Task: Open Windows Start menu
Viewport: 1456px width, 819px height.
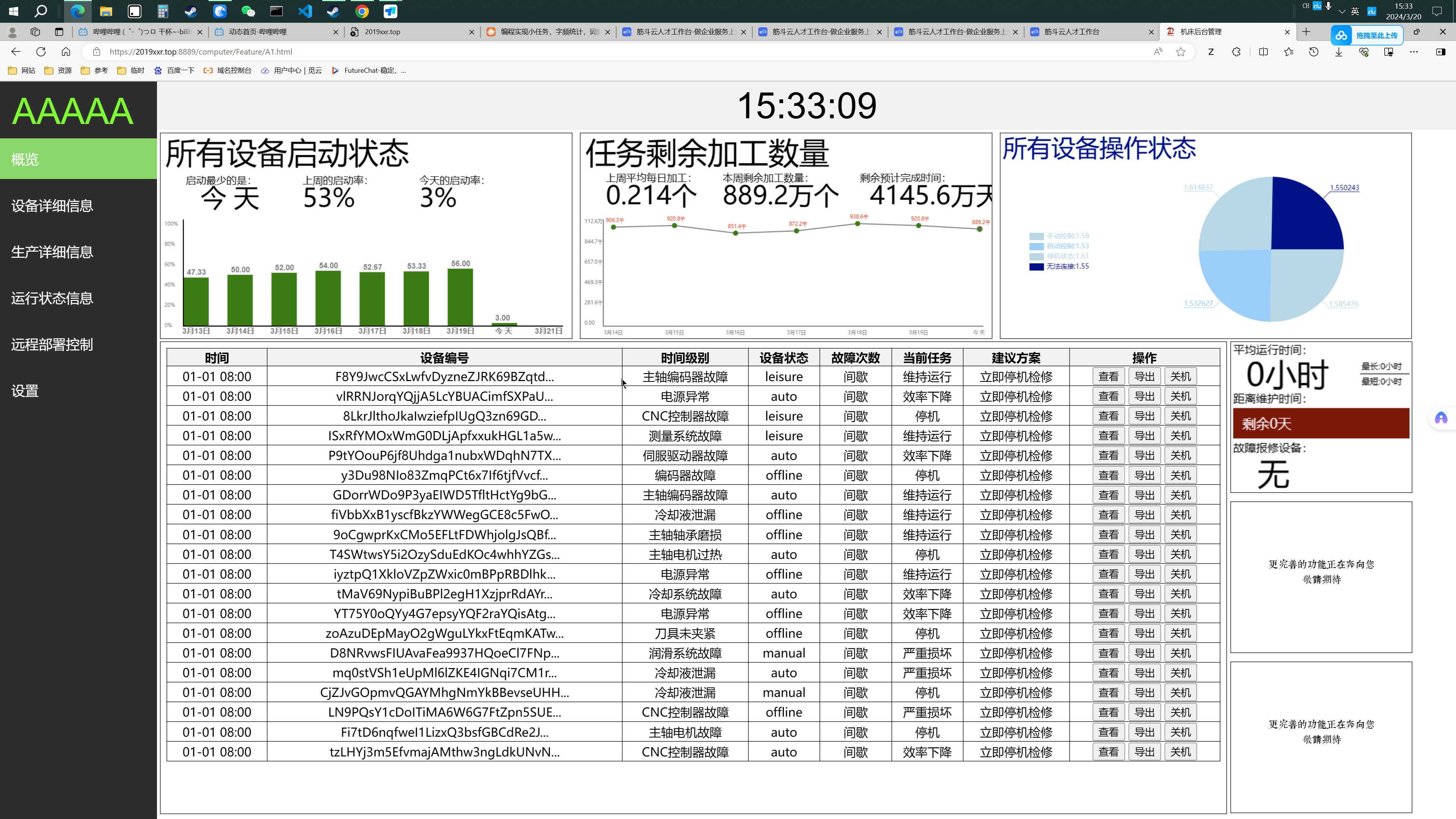Action: point(14,11)
